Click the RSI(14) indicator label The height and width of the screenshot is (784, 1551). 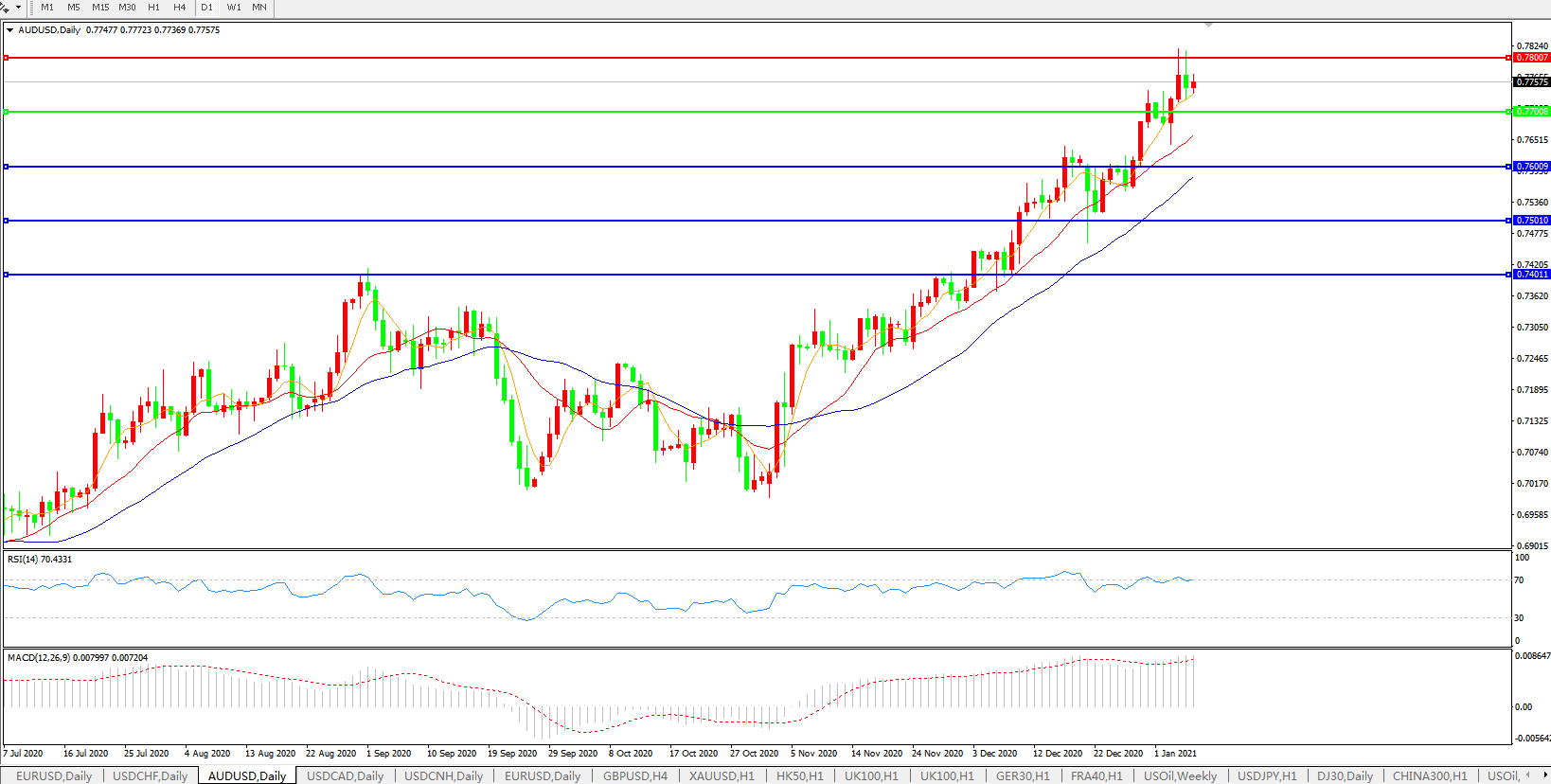tap(40, 560)
